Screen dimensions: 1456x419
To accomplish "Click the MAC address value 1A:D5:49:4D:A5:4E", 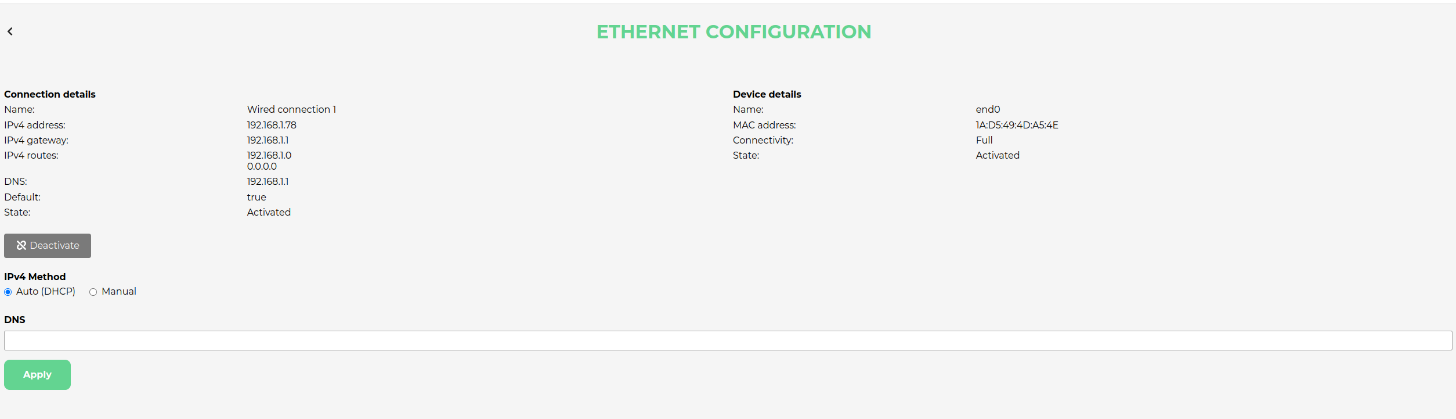I will pos(1017,125).
